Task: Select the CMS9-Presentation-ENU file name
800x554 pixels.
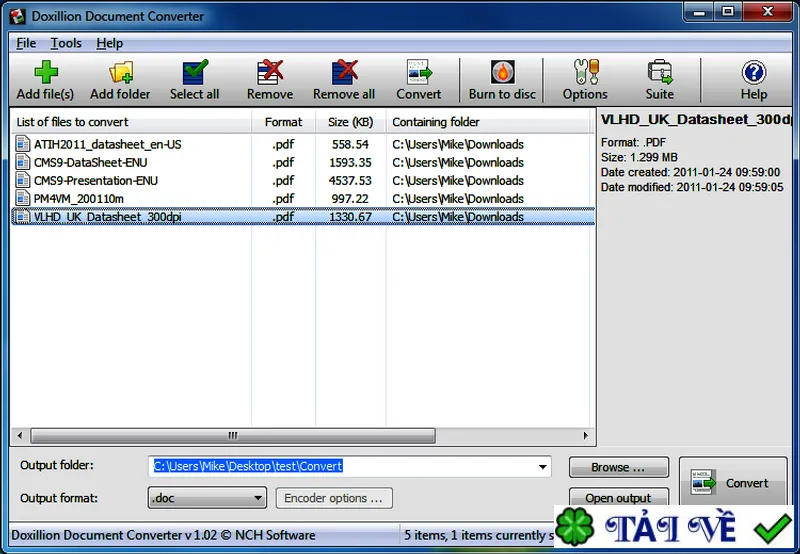Action: 96,181
